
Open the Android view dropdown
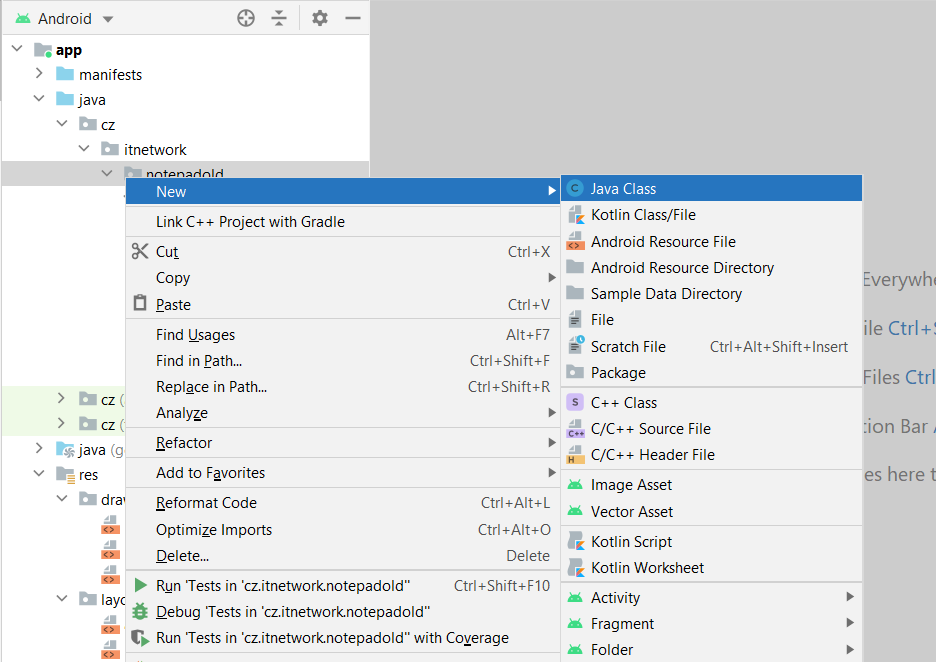click(x=75, y=19)
